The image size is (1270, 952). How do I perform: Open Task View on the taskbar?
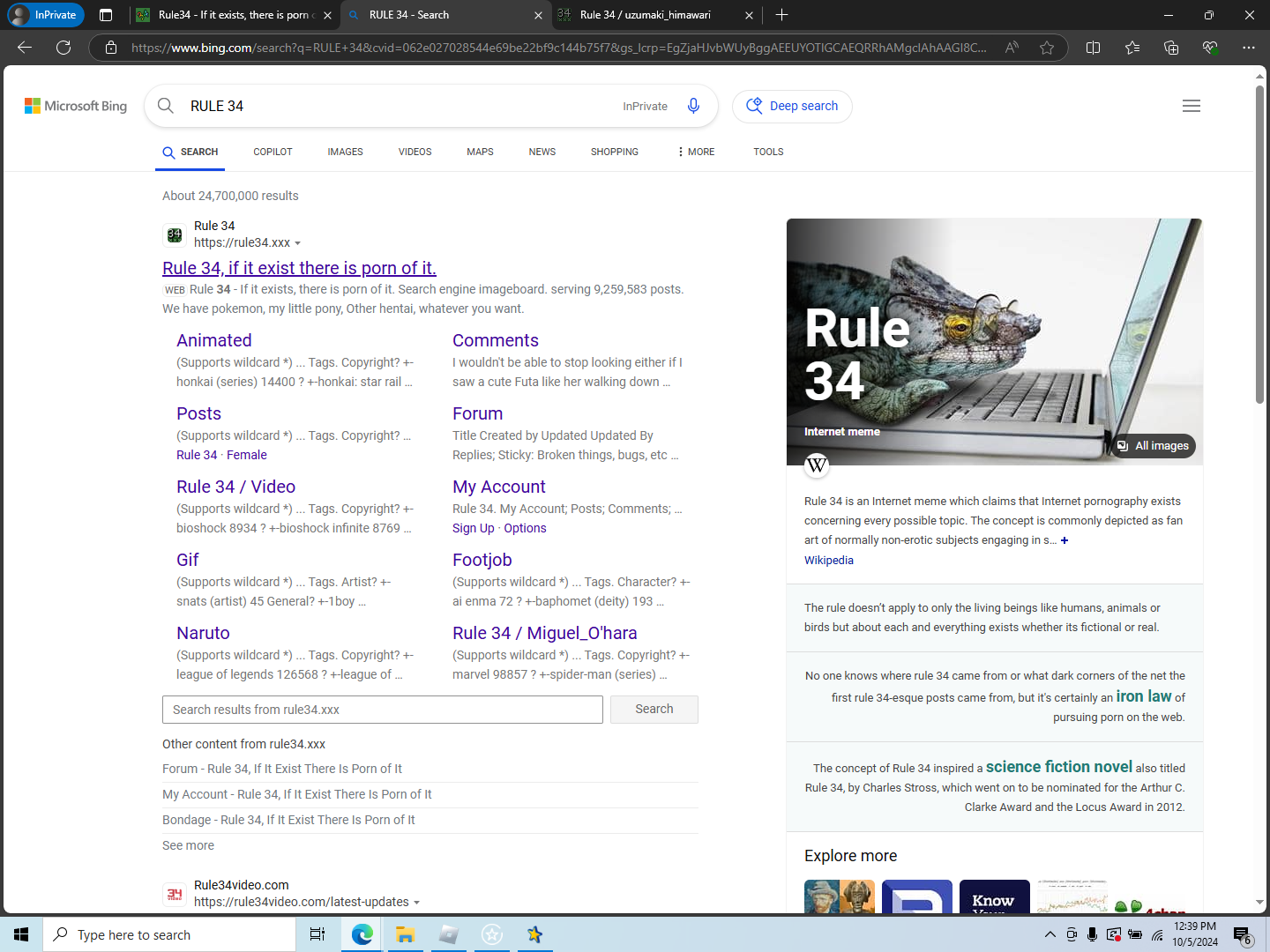[x=317, y=934]
